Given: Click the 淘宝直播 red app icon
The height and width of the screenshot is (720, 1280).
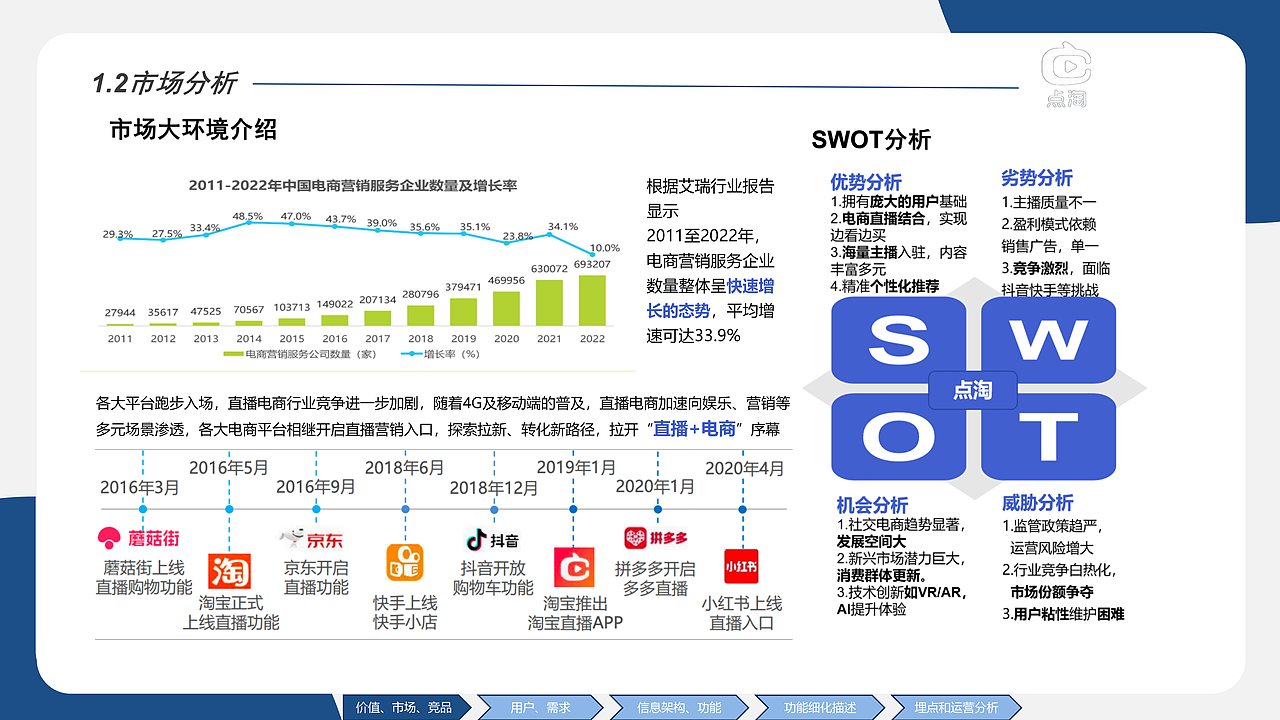Looking at the screenshot, I should [x=574, y=567].
